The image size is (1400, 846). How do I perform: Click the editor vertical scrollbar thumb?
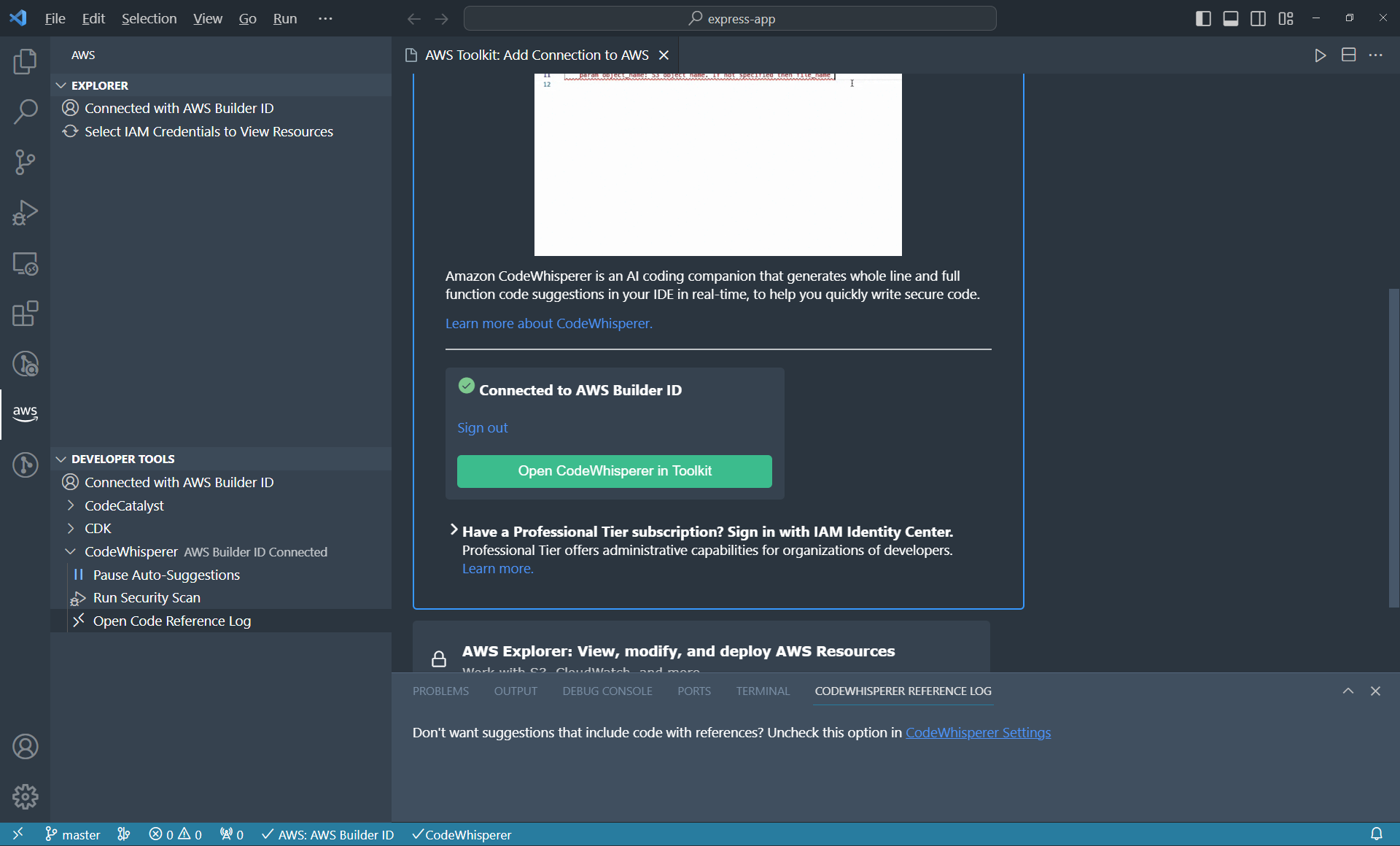coord(1393,448)
